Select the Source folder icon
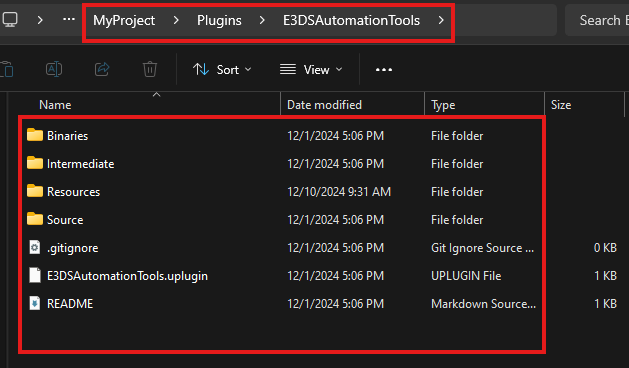 [35, 220]
